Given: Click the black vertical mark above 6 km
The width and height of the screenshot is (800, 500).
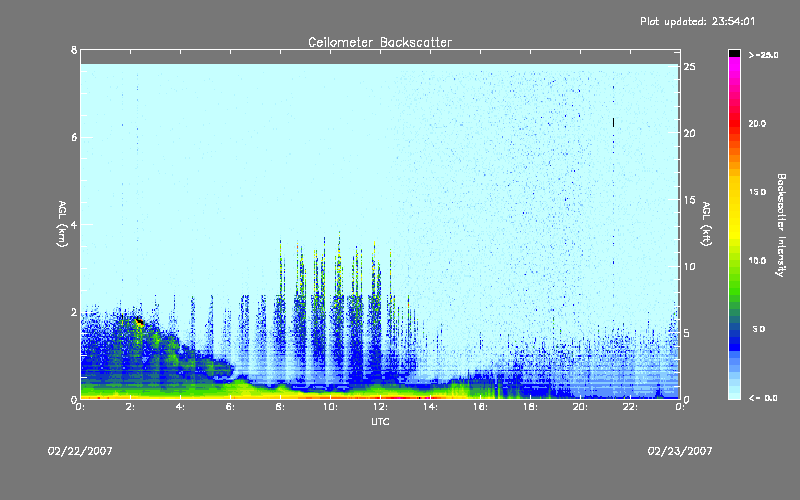Looking at the screenshot, I should coord(613,122).
